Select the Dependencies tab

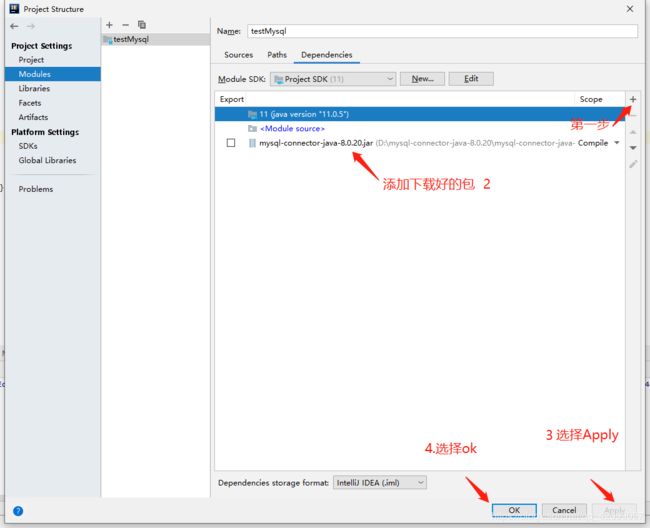click(x=327, y=55)
